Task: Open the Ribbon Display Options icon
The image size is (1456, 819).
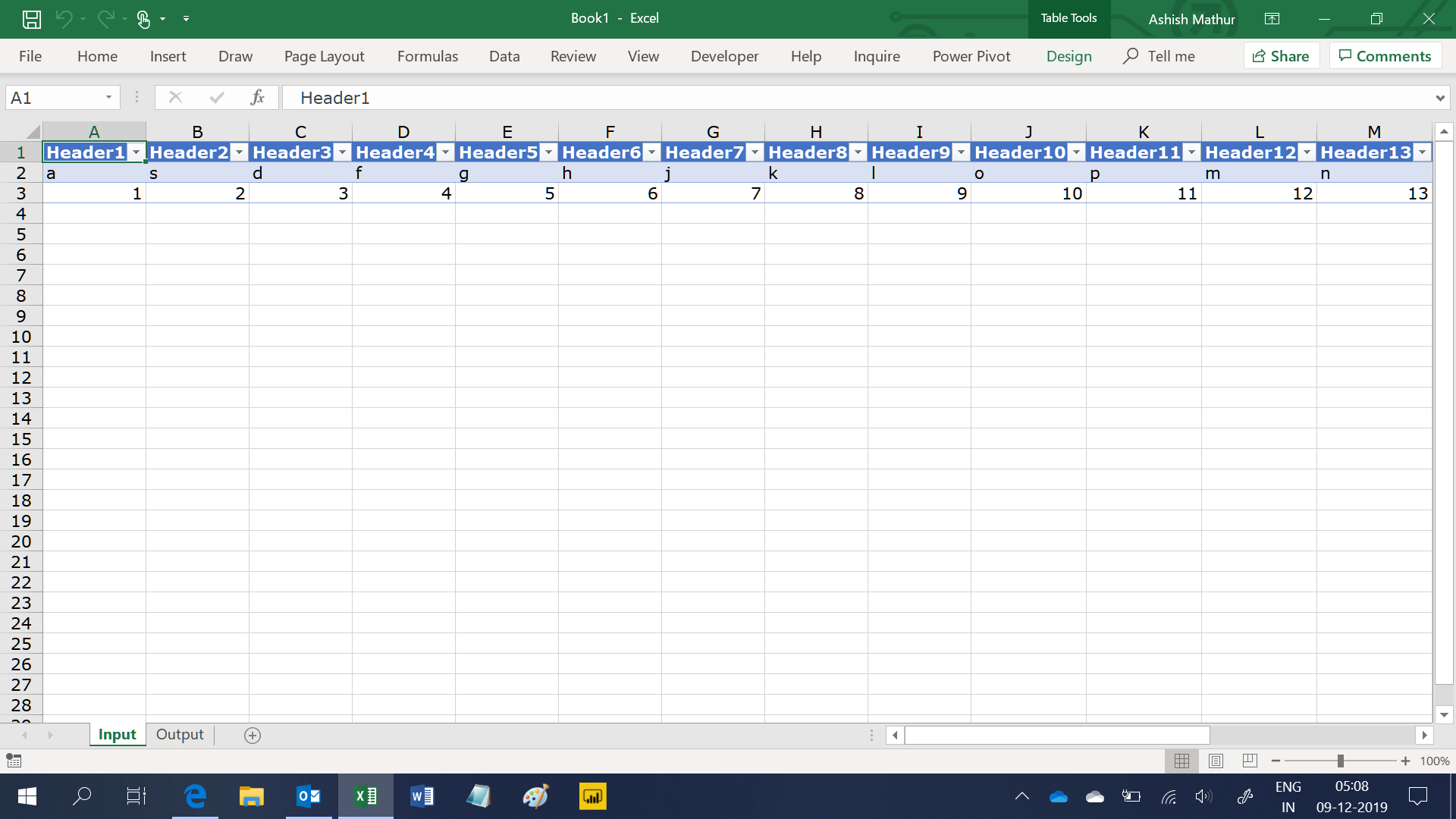Action: coord(1272,19)
